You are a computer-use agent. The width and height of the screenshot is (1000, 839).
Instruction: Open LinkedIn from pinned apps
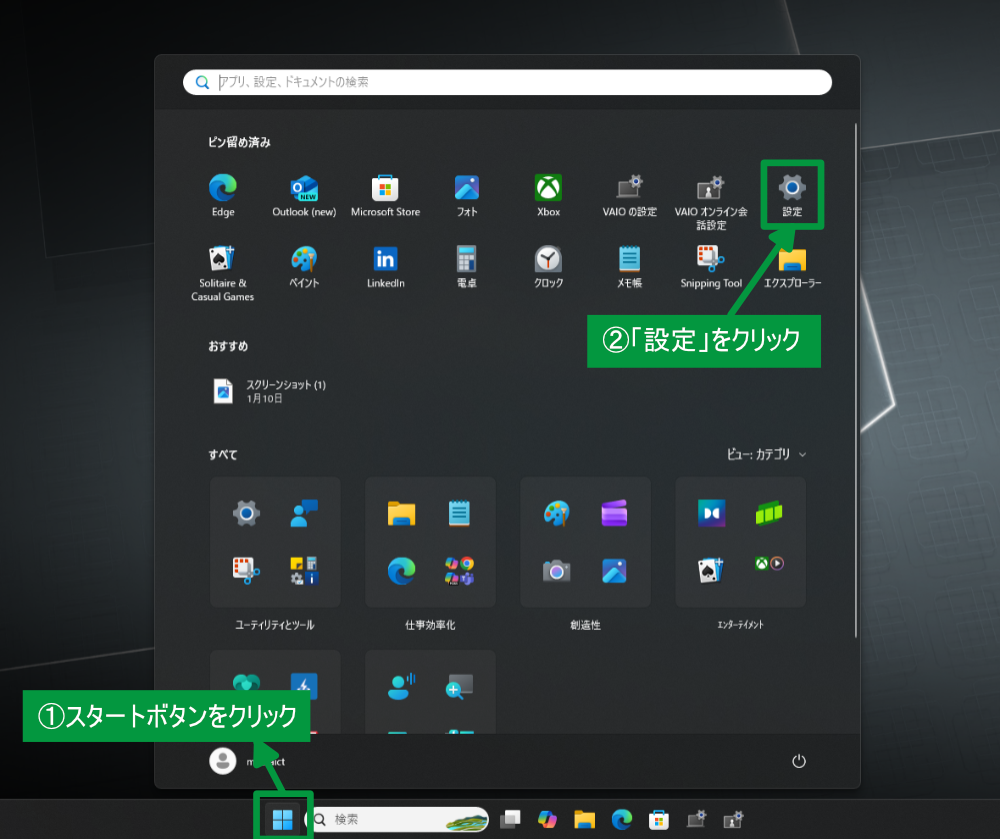click(x=385, y=260)
